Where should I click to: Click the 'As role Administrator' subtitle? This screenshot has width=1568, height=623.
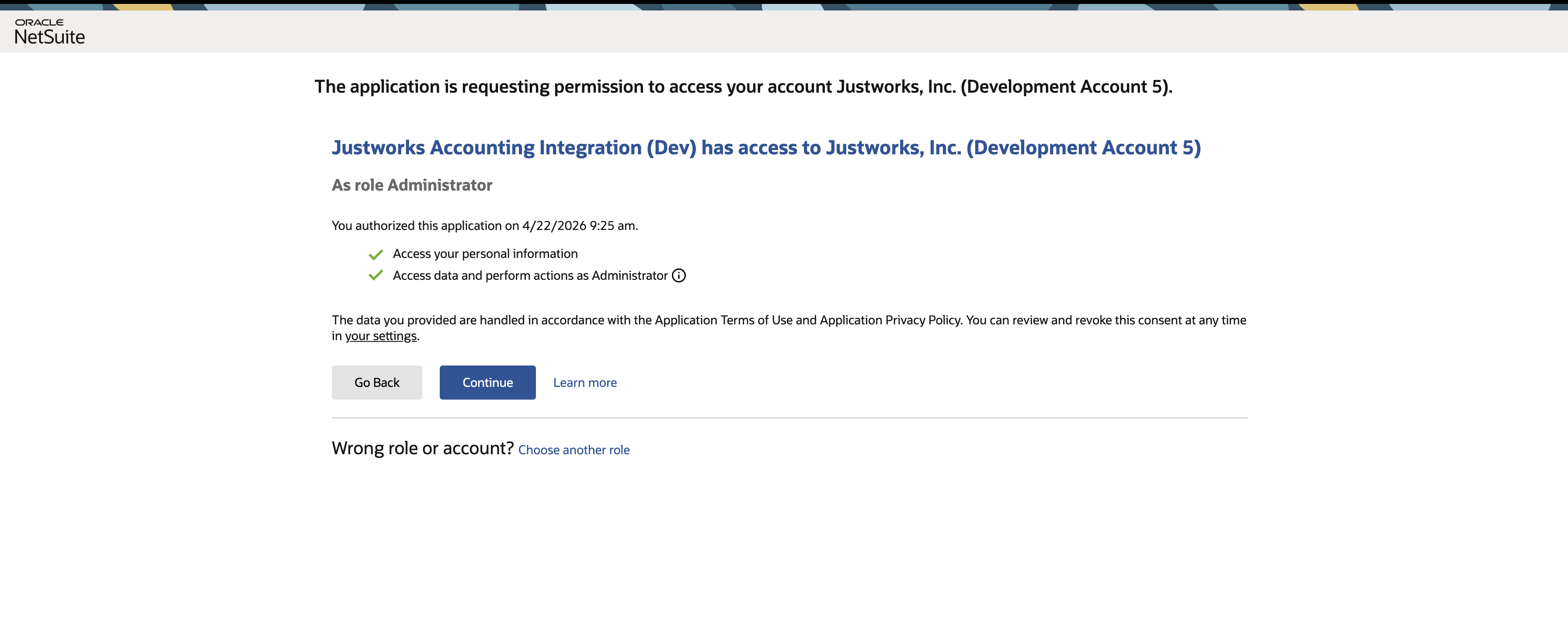pyautogui.click(x=412, y=185)
